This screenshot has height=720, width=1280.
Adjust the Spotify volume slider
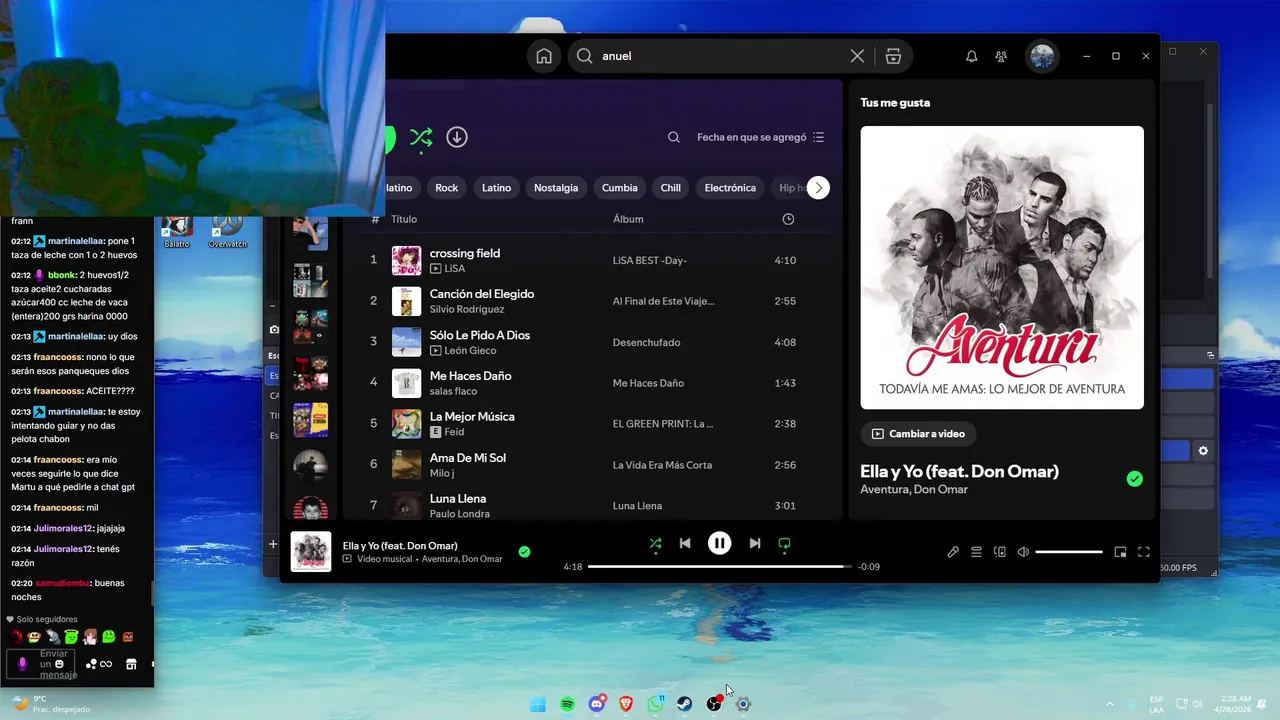(1069, 552)
